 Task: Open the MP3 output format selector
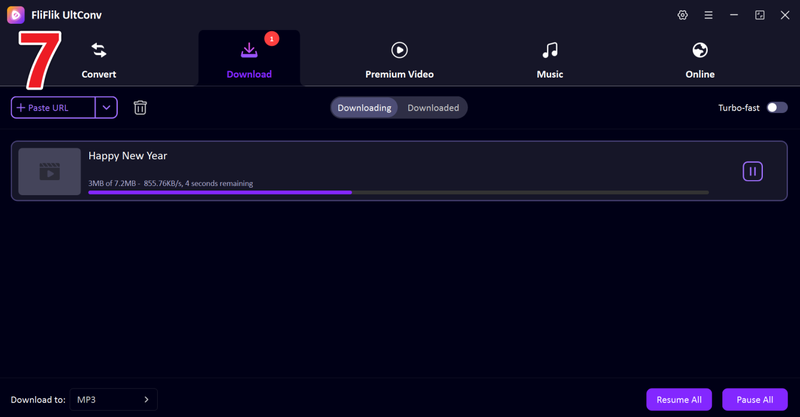[x=113, y=400]
